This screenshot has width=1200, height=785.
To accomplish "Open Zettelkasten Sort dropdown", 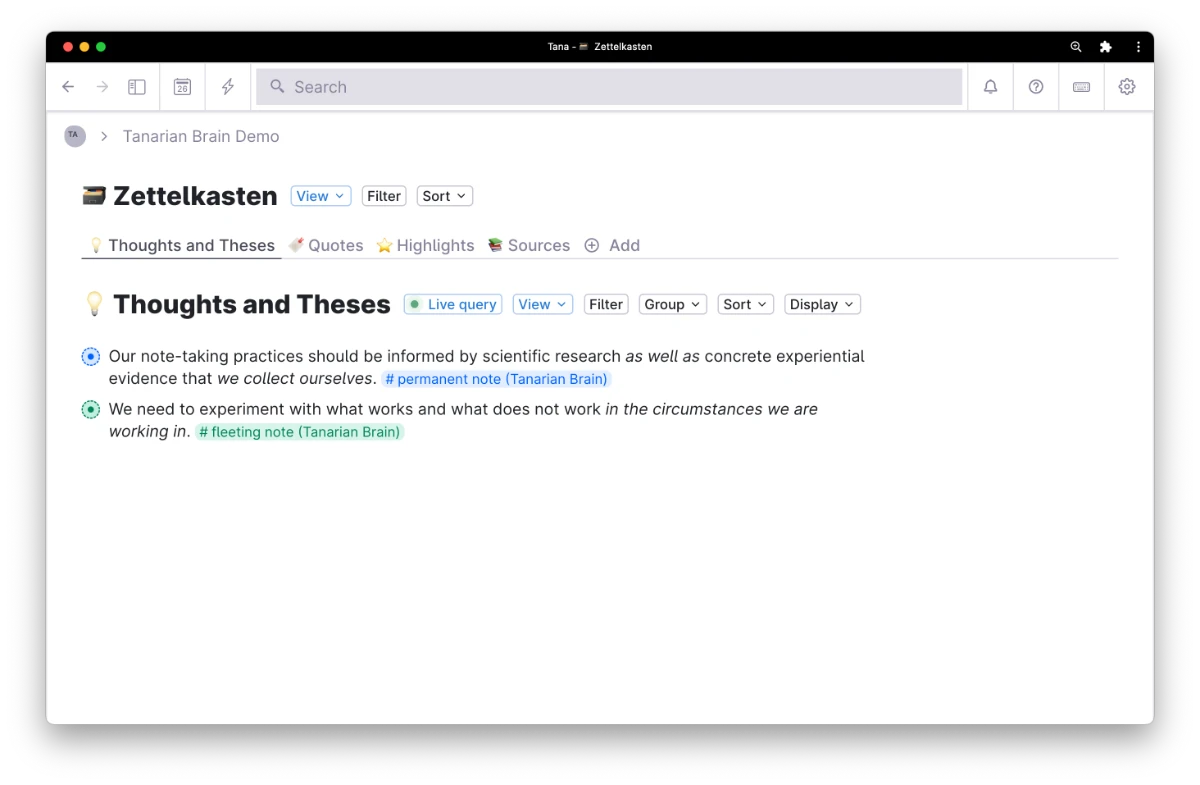I will 445,196.
